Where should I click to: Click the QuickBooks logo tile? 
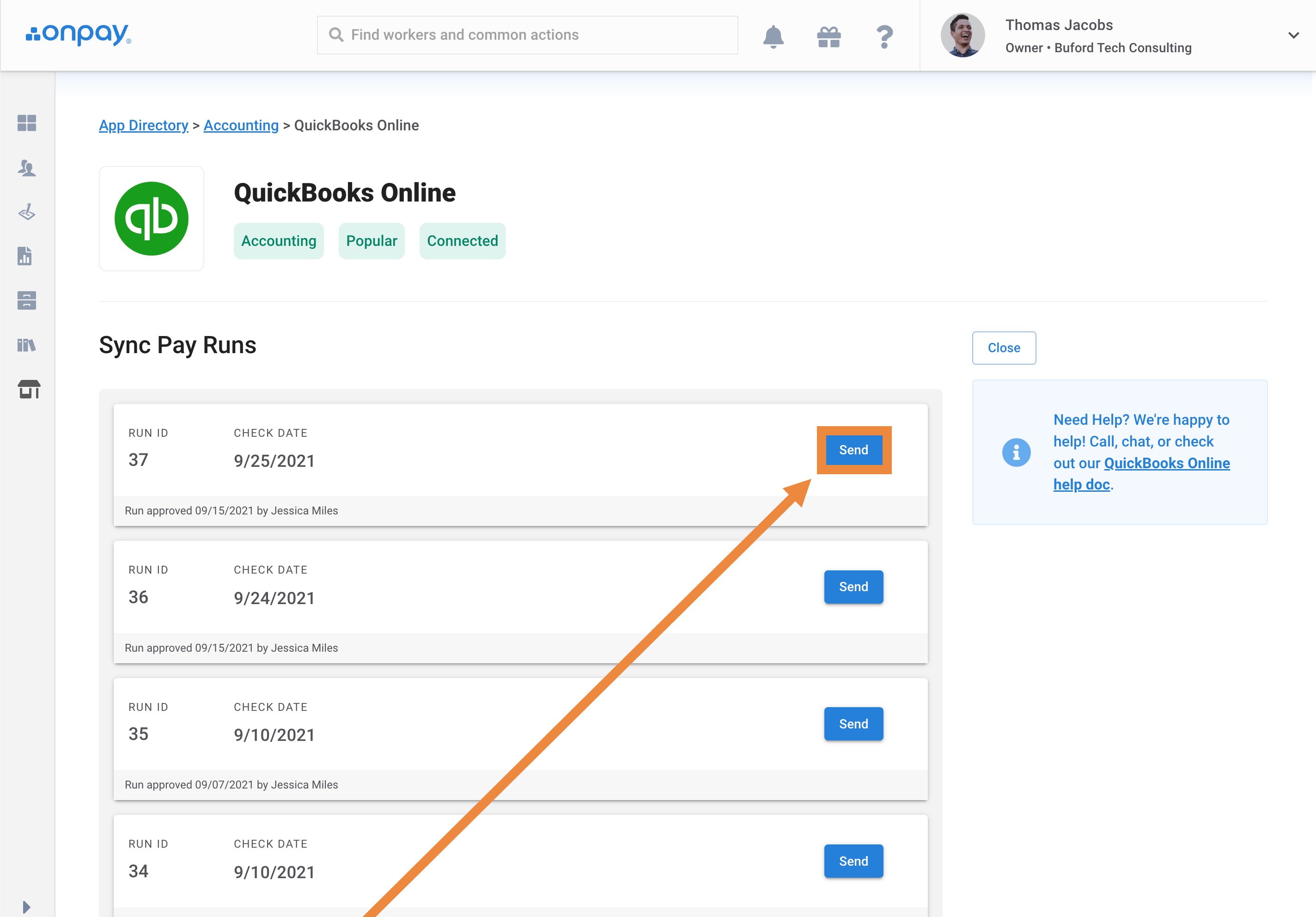point(151,219)
